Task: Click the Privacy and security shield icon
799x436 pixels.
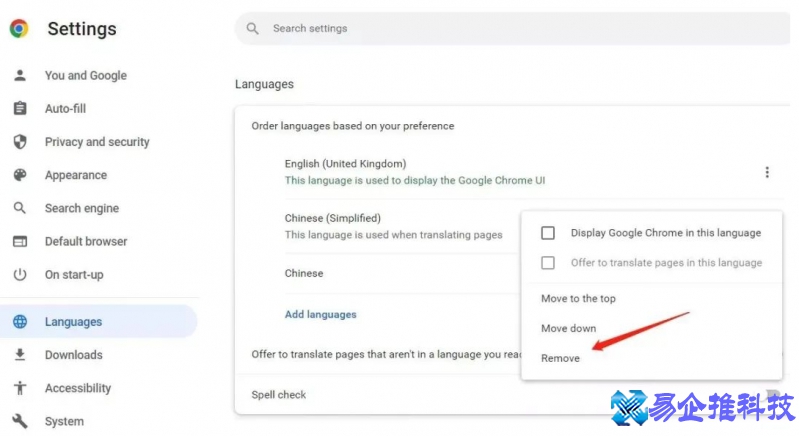Action: (20, 142)
